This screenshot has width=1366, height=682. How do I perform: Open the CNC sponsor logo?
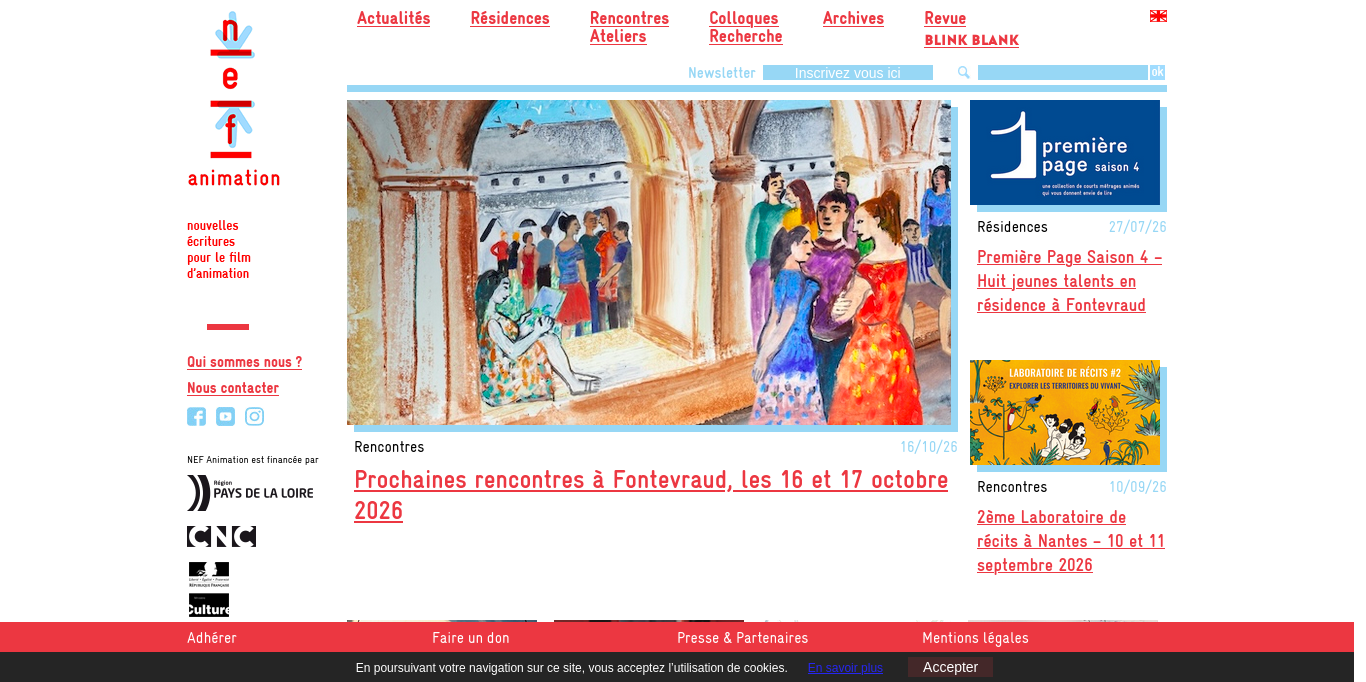(x=221, y=537)
